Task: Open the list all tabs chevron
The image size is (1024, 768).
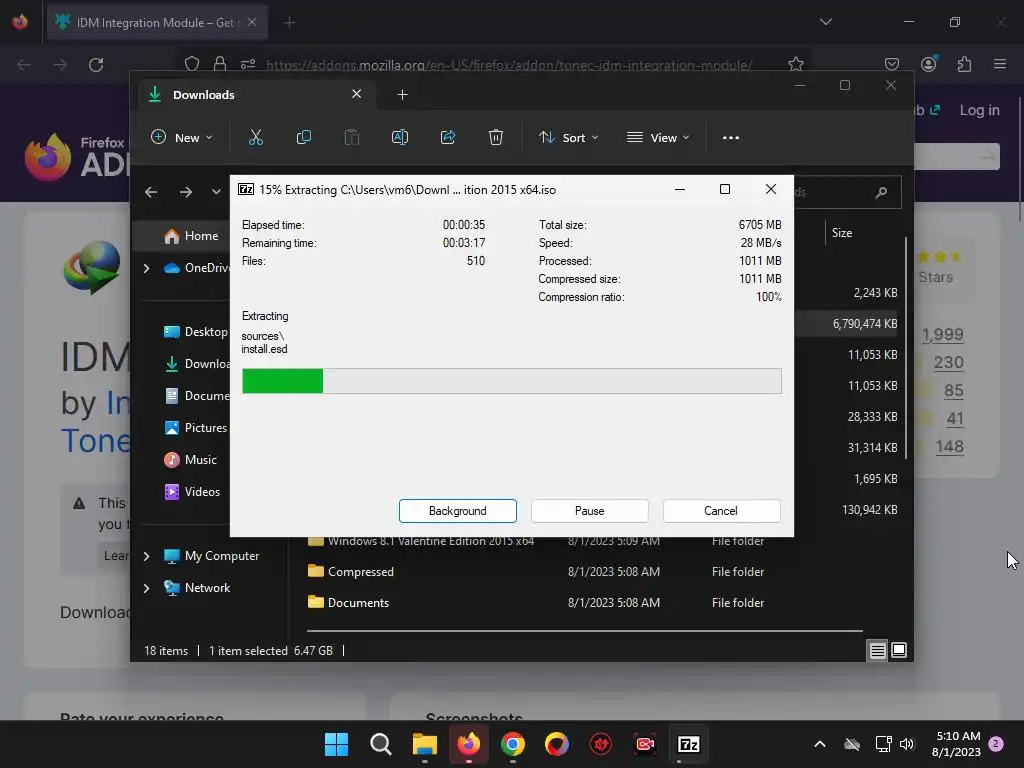Action: coord(825,22)
